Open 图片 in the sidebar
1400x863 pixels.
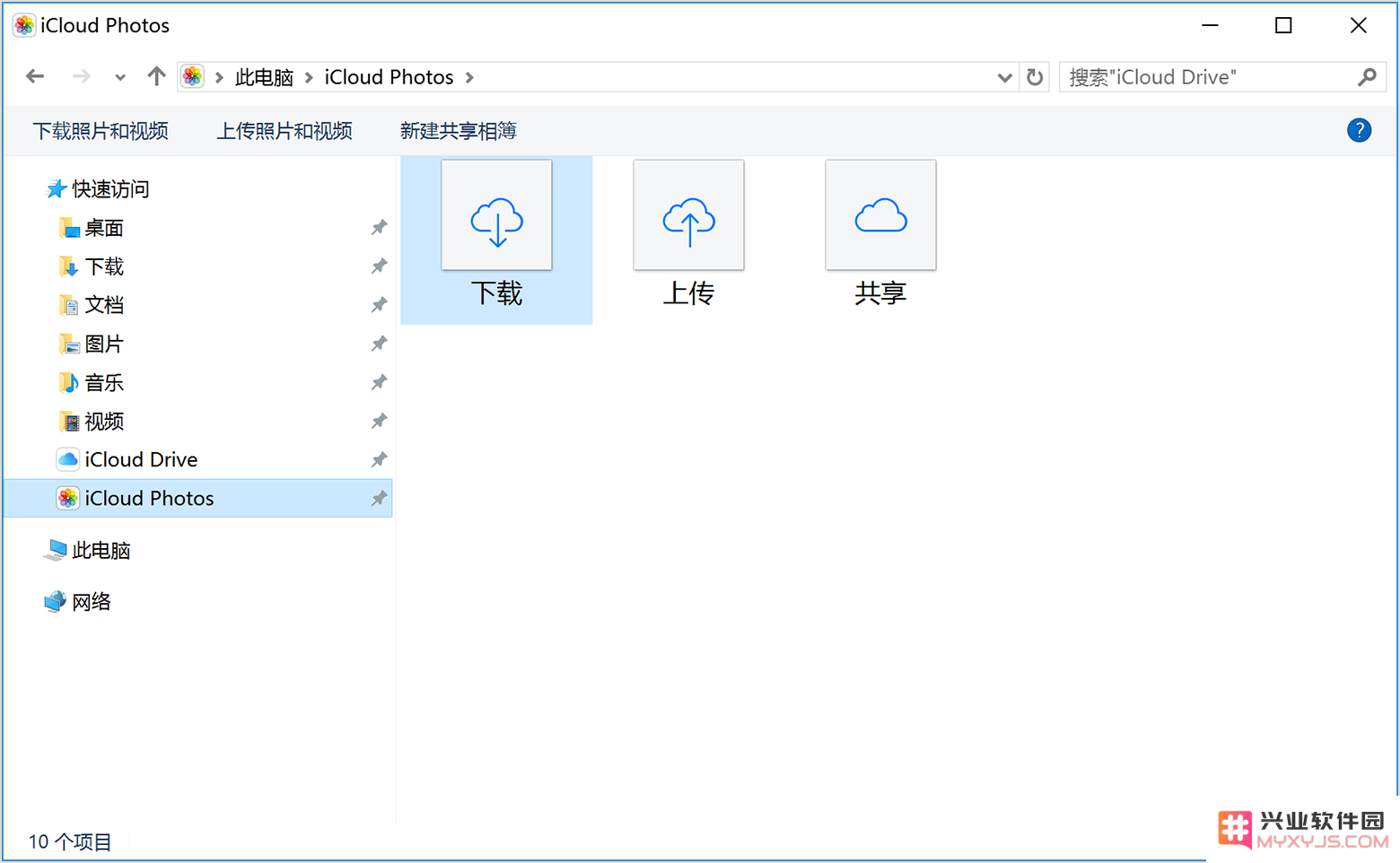pyautogui.click(x=104, y=344)
